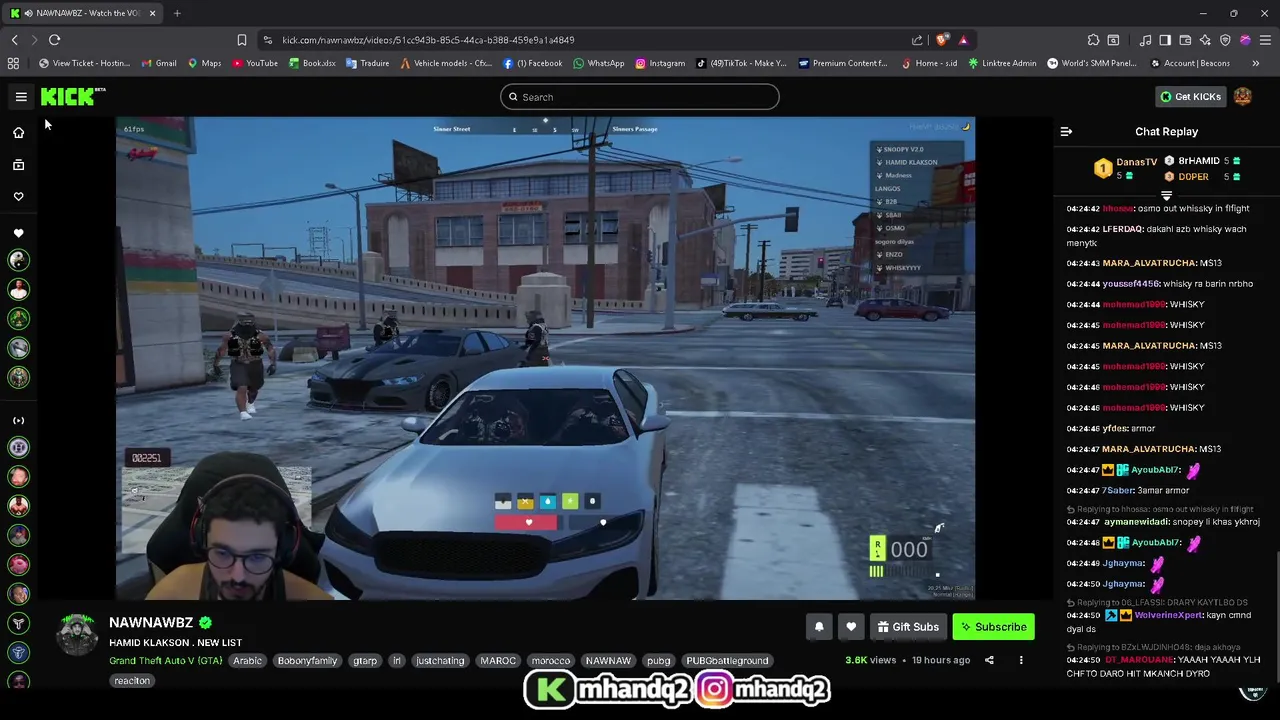Image resolution: width=1280 pixels, height=720 pixels.
Task: Open Traduire bookmark
Action: 367,63
